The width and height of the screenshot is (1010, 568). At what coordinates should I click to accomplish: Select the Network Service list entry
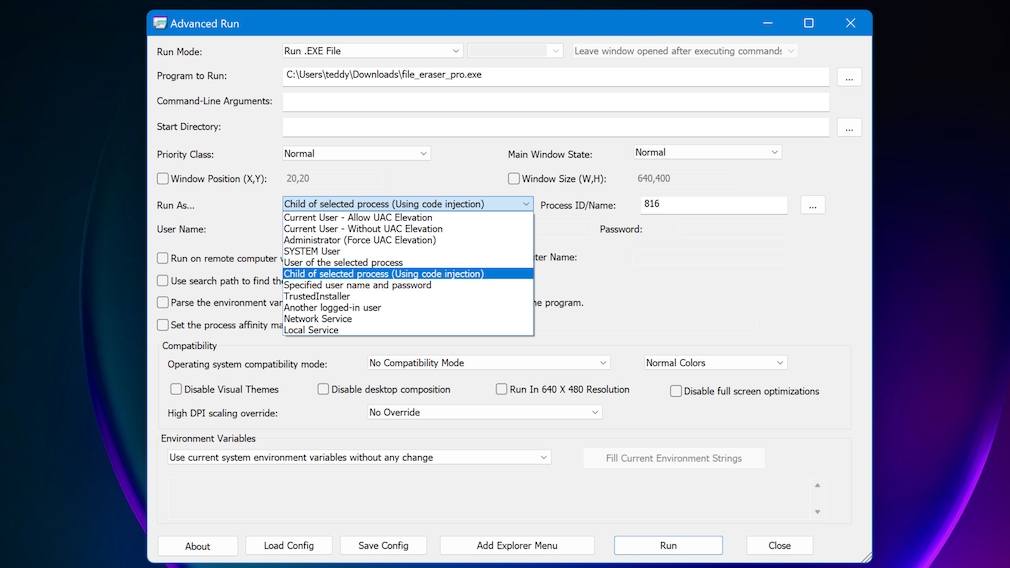(317, 319)
